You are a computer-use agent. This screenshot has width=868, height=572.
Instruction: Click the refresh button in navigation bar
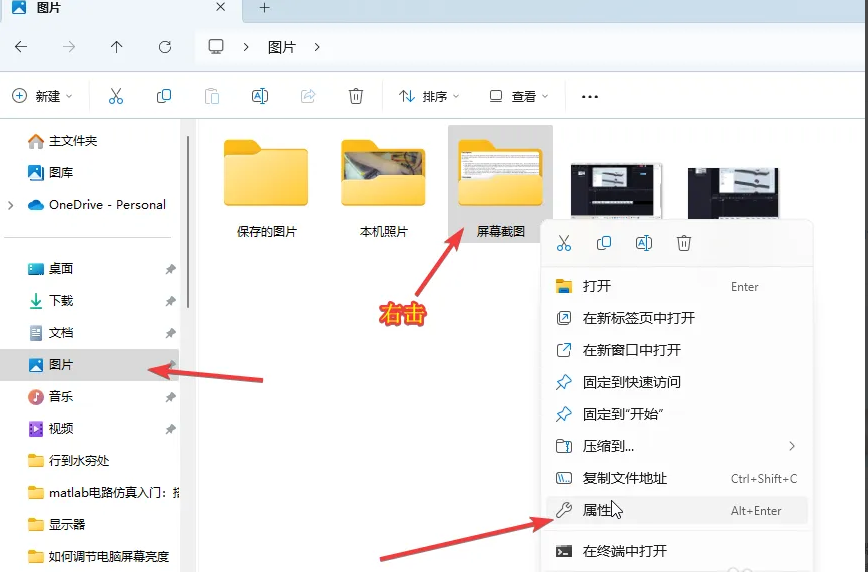click(165, 47)
